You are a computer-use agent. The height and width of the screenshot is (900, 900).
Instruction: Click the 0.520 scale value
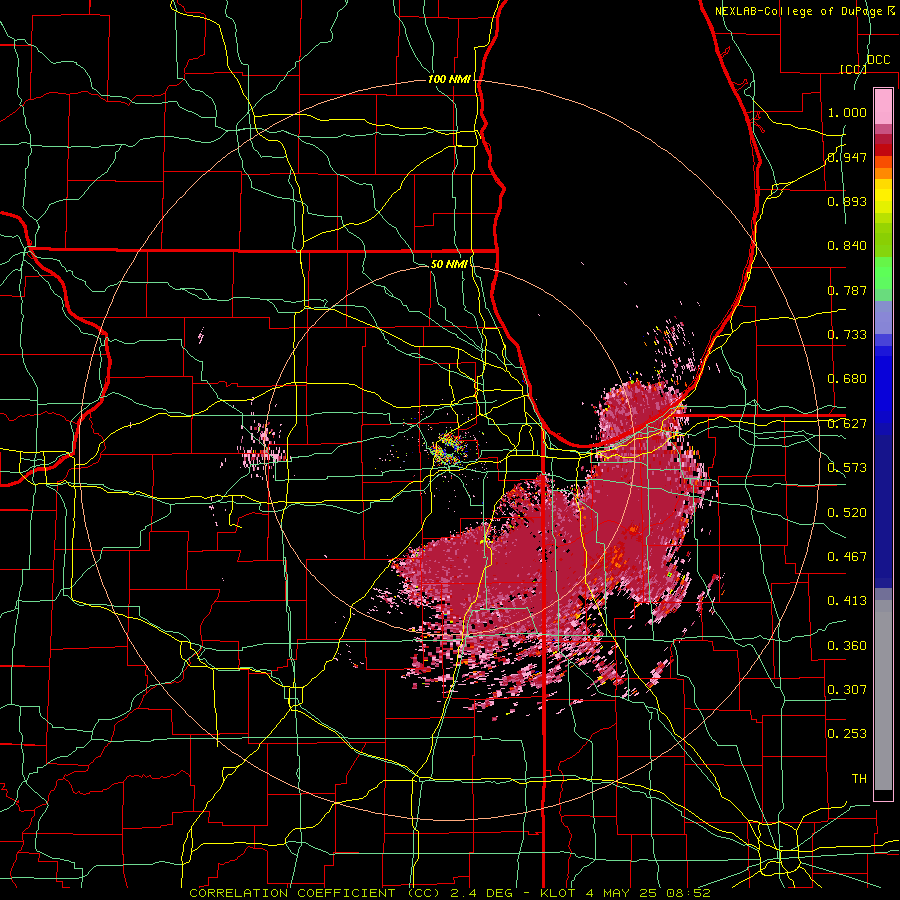[x=847, y=513]
